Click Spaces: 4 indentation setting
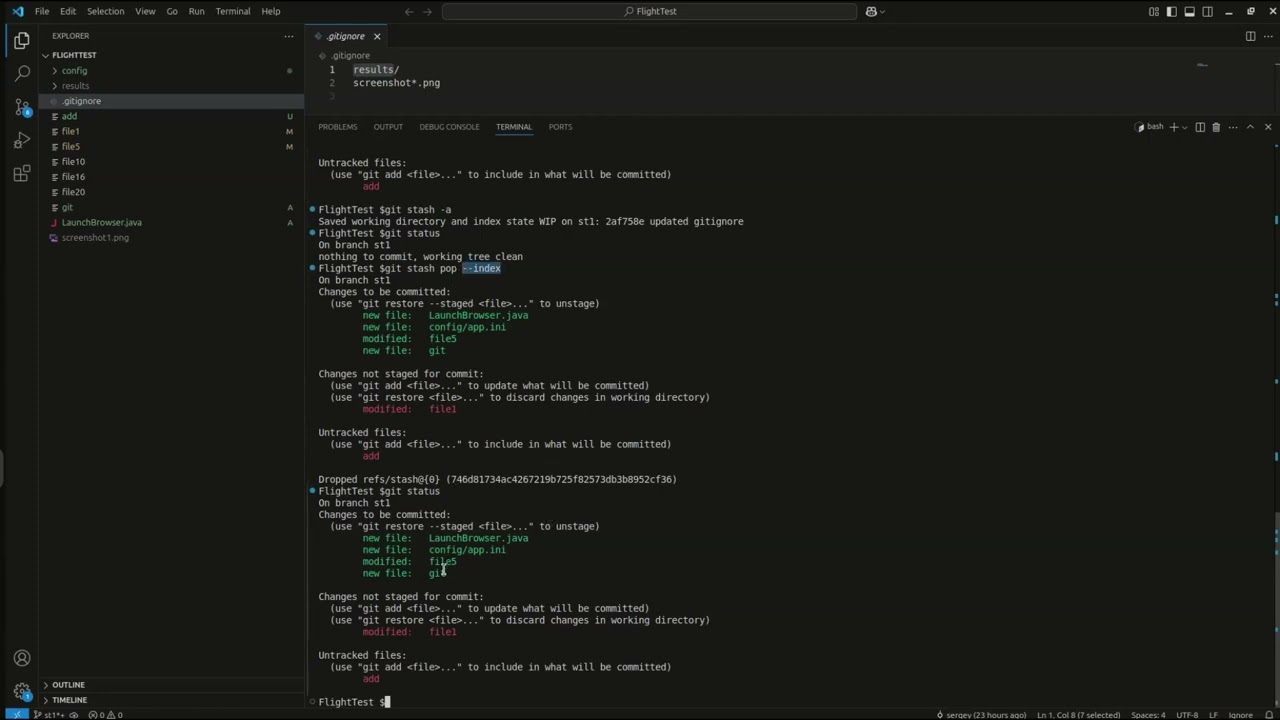Image resolution: width=1280 pixels, height=720 pixels. tap(1147, 715)
